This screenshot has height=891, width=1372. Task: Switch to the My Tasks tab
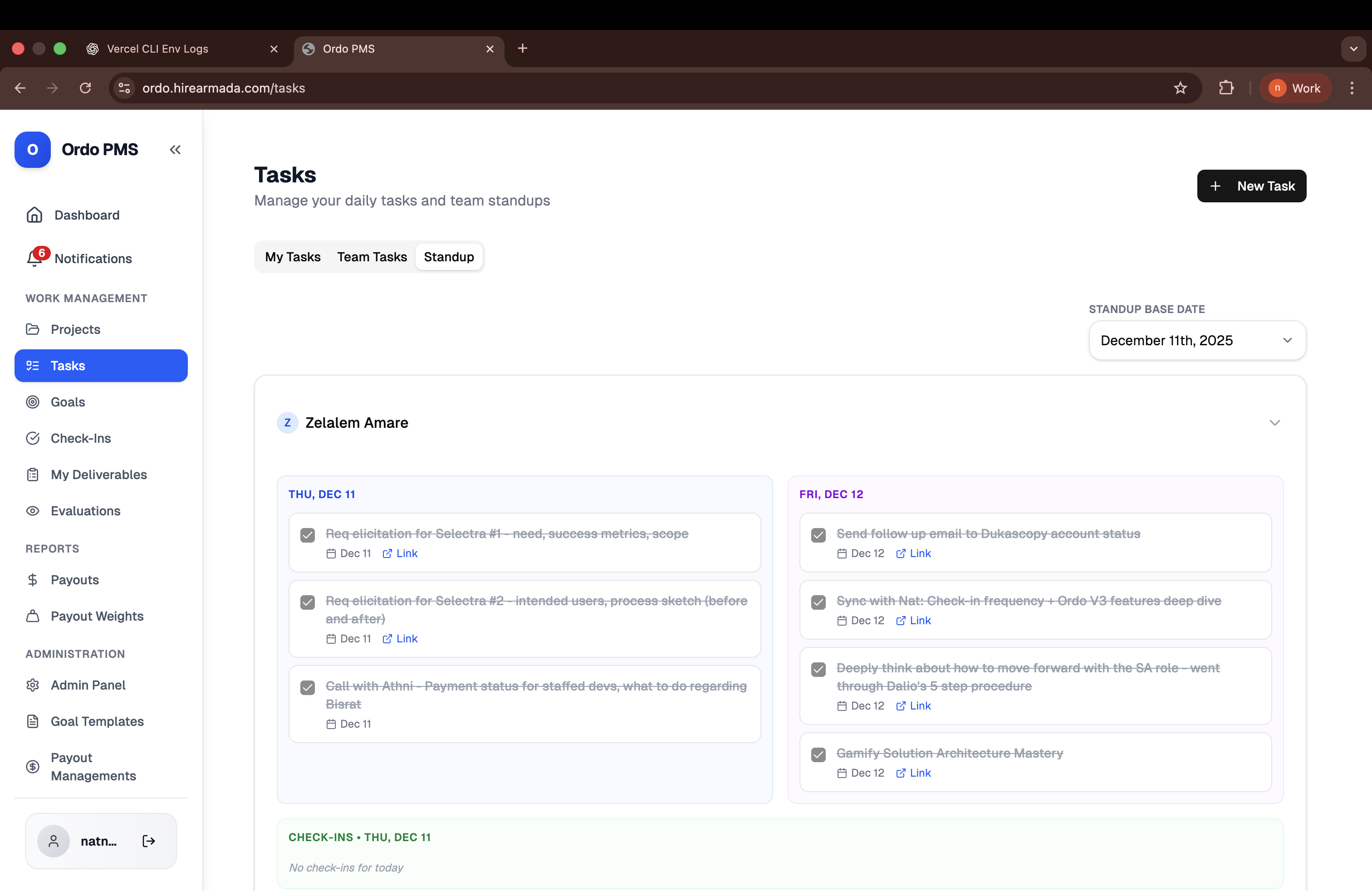(x=292, y=257)
